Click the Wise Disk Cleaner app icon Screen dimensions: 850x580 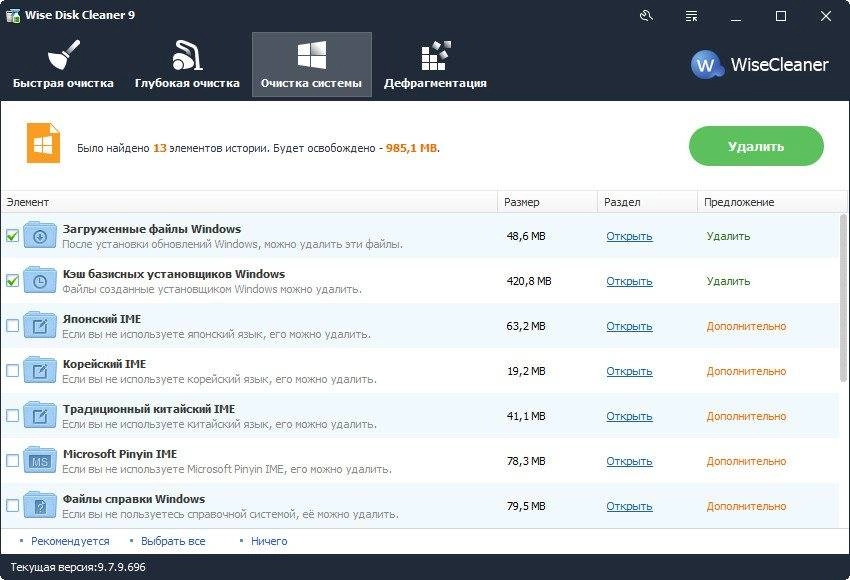(12, 15)
